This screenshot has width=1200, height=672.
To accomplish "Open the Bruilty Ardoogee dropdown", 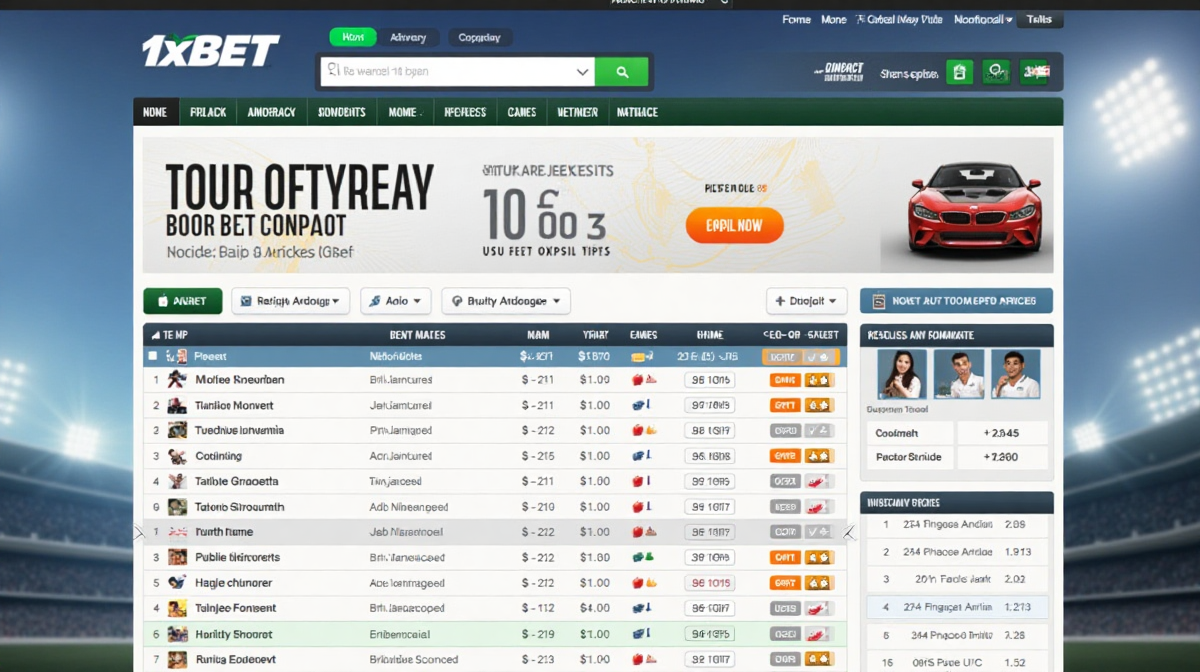I will click(506, 301).
